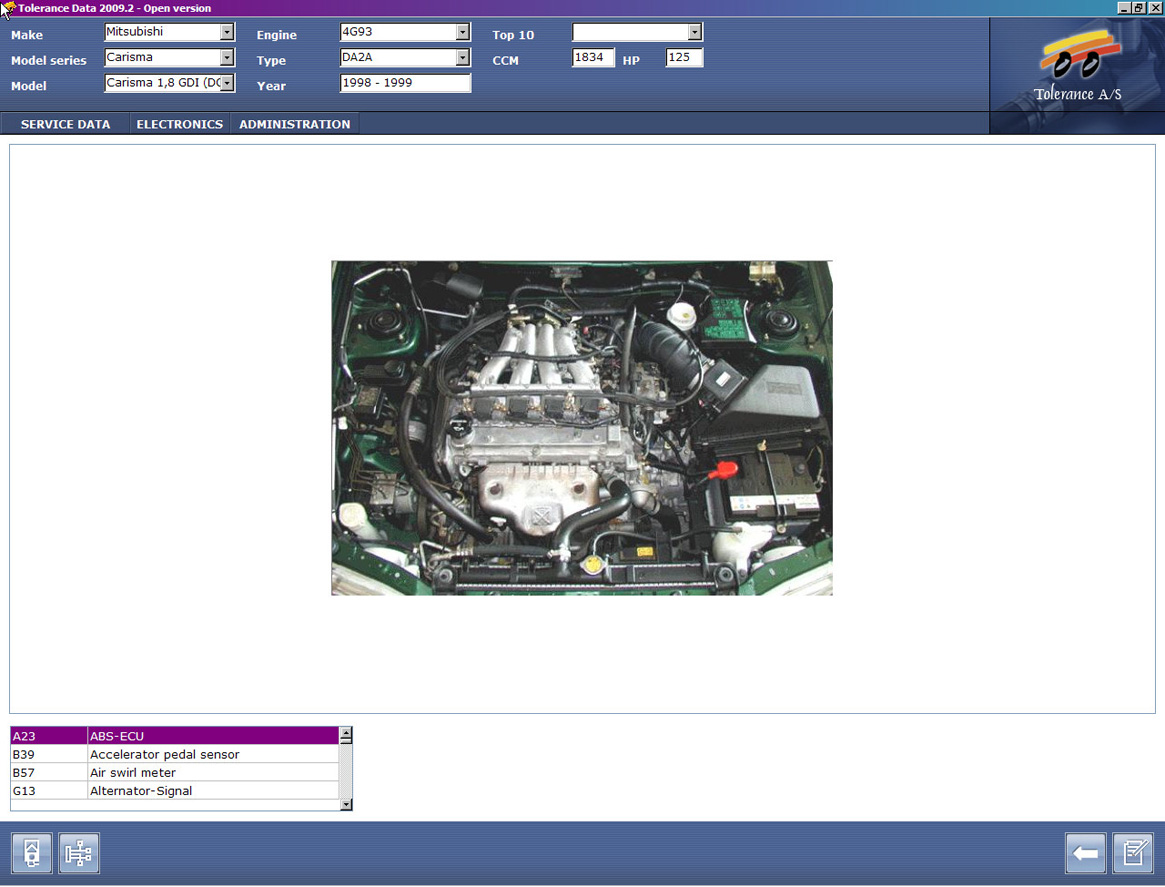Click the Year input field
Viewport: 1165px width, 887px height.
405,84
